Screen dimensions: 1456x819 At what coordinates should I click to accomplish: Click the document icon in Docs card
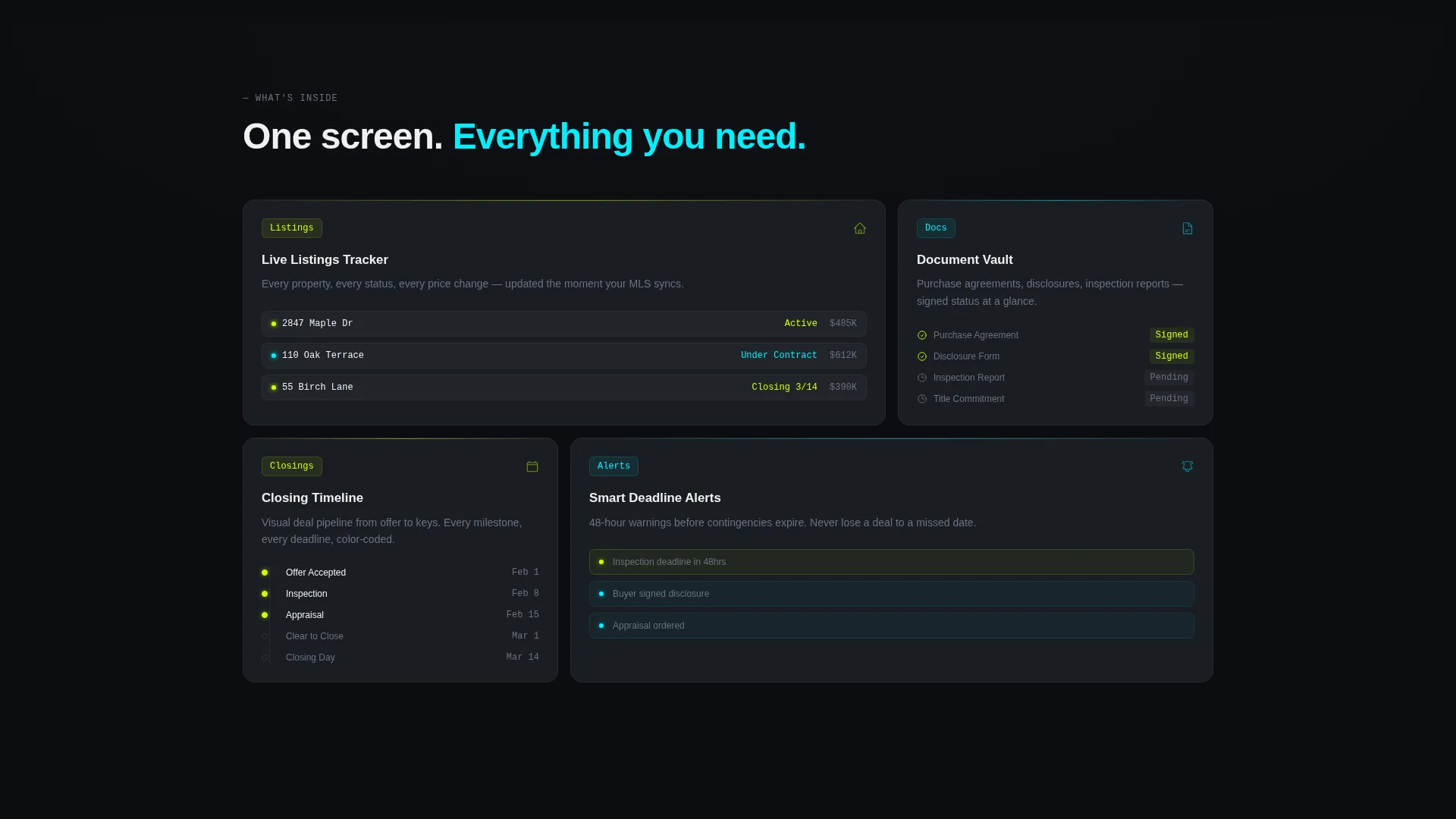[1188, 228]
